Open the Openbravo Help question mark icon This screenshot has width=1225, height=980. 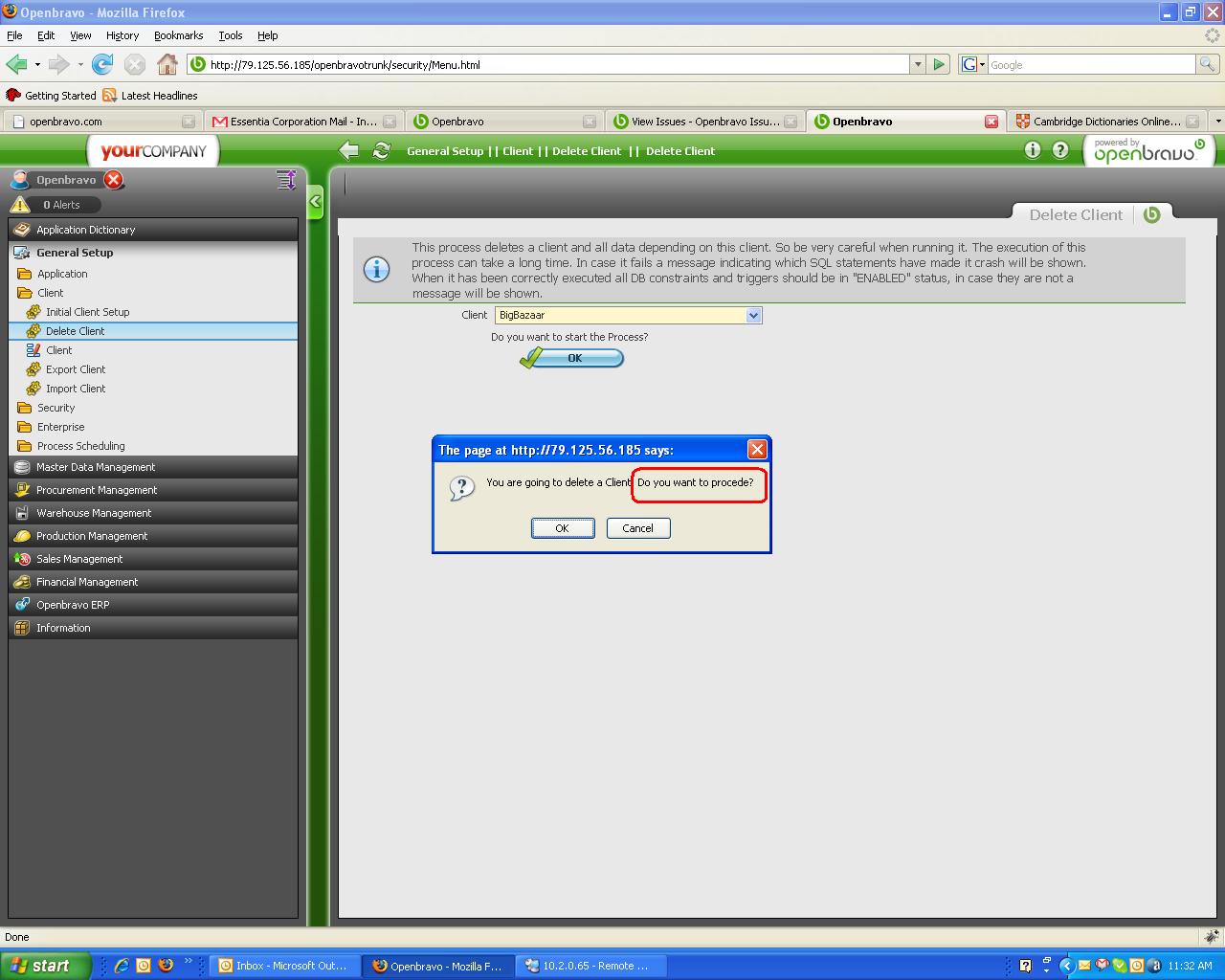pos(1060,149)
